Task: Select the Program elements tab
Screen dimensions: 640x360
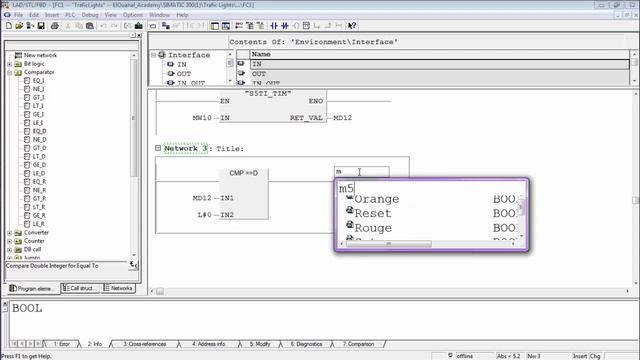Action: (33, 289)
